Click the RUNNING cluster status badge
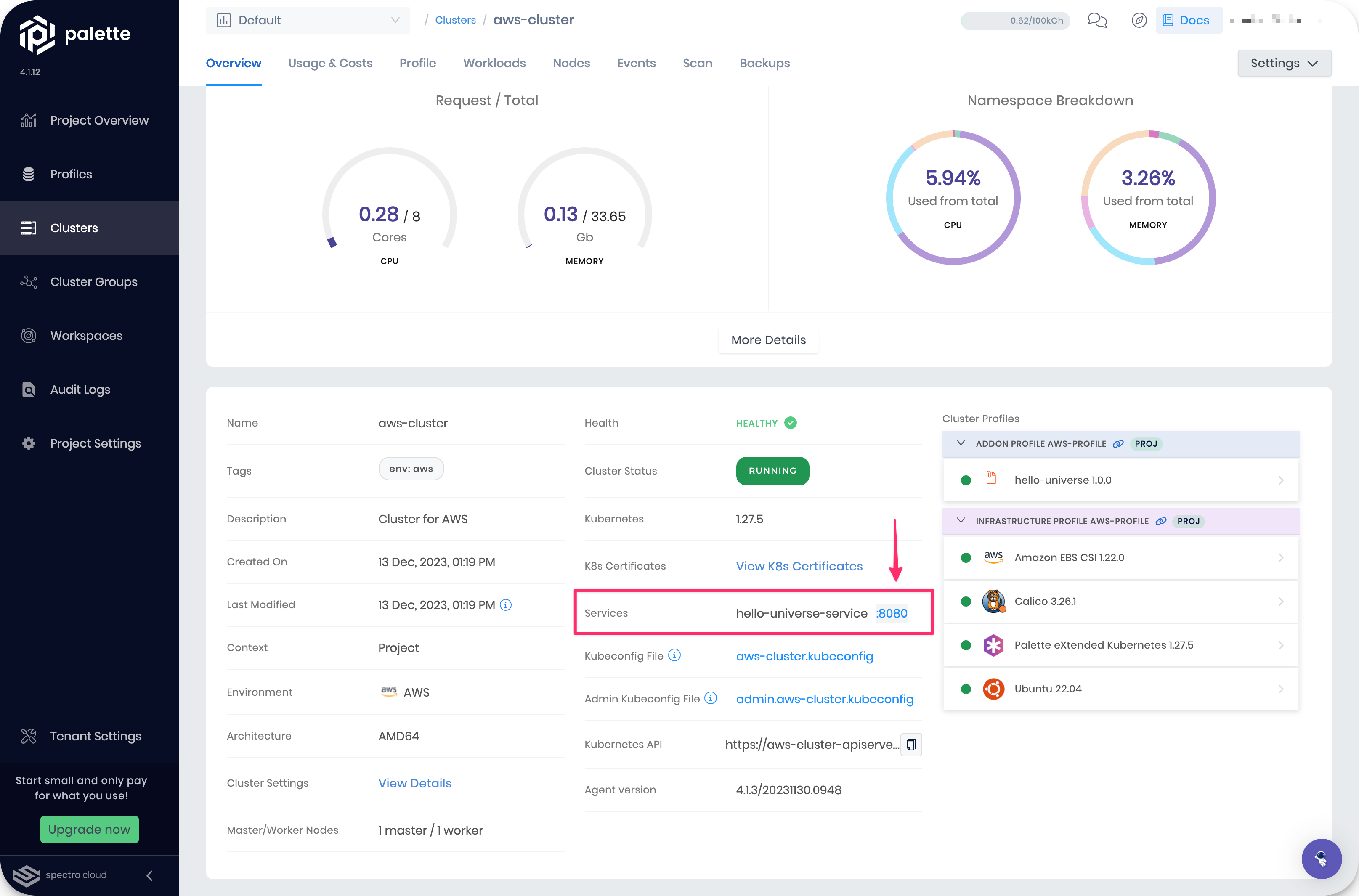The height and width of the screenshot is (896, 1359). pyautogui.click(x=772, y=471)
